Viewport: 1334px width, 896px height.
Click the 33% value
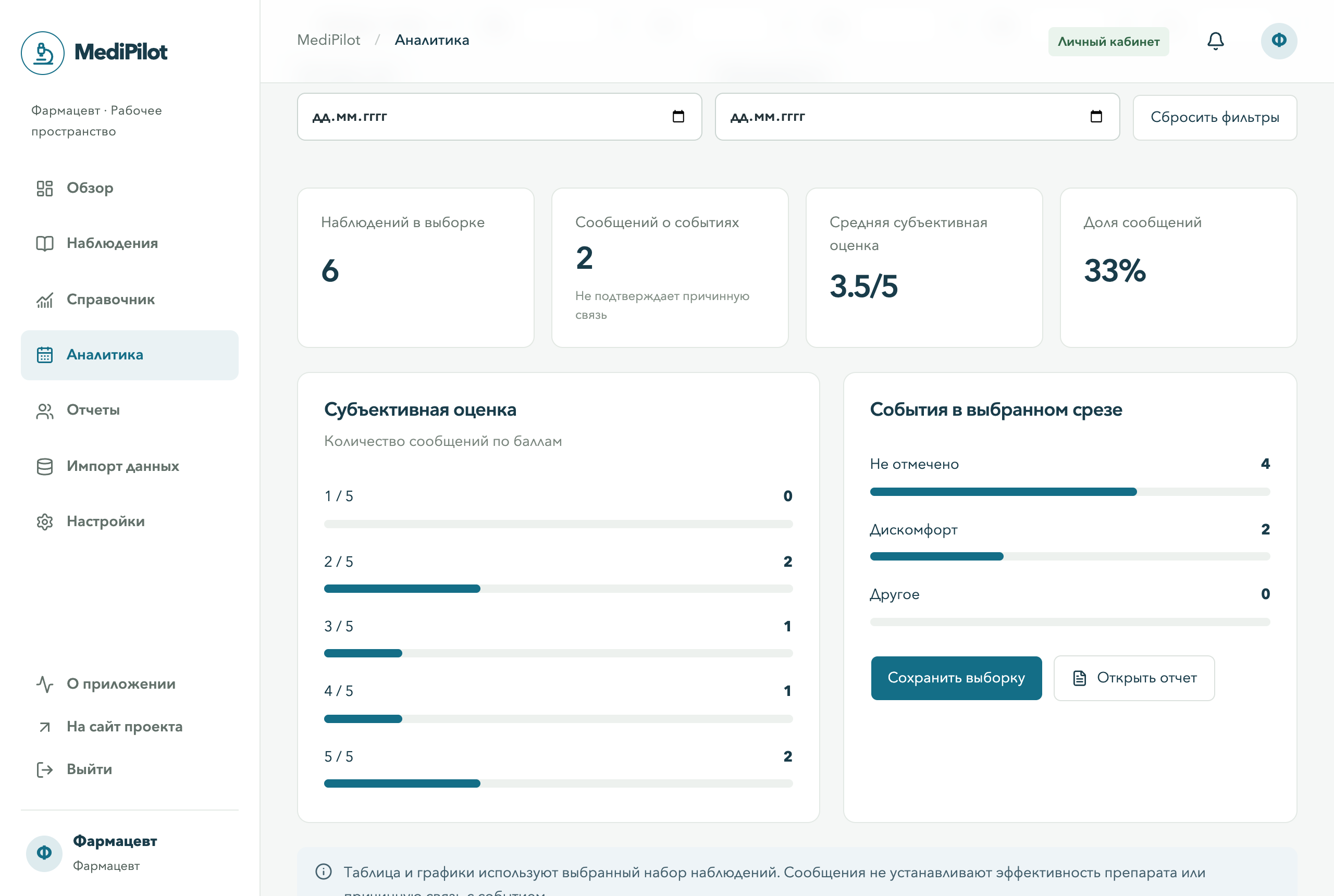tap(1115, 270)
